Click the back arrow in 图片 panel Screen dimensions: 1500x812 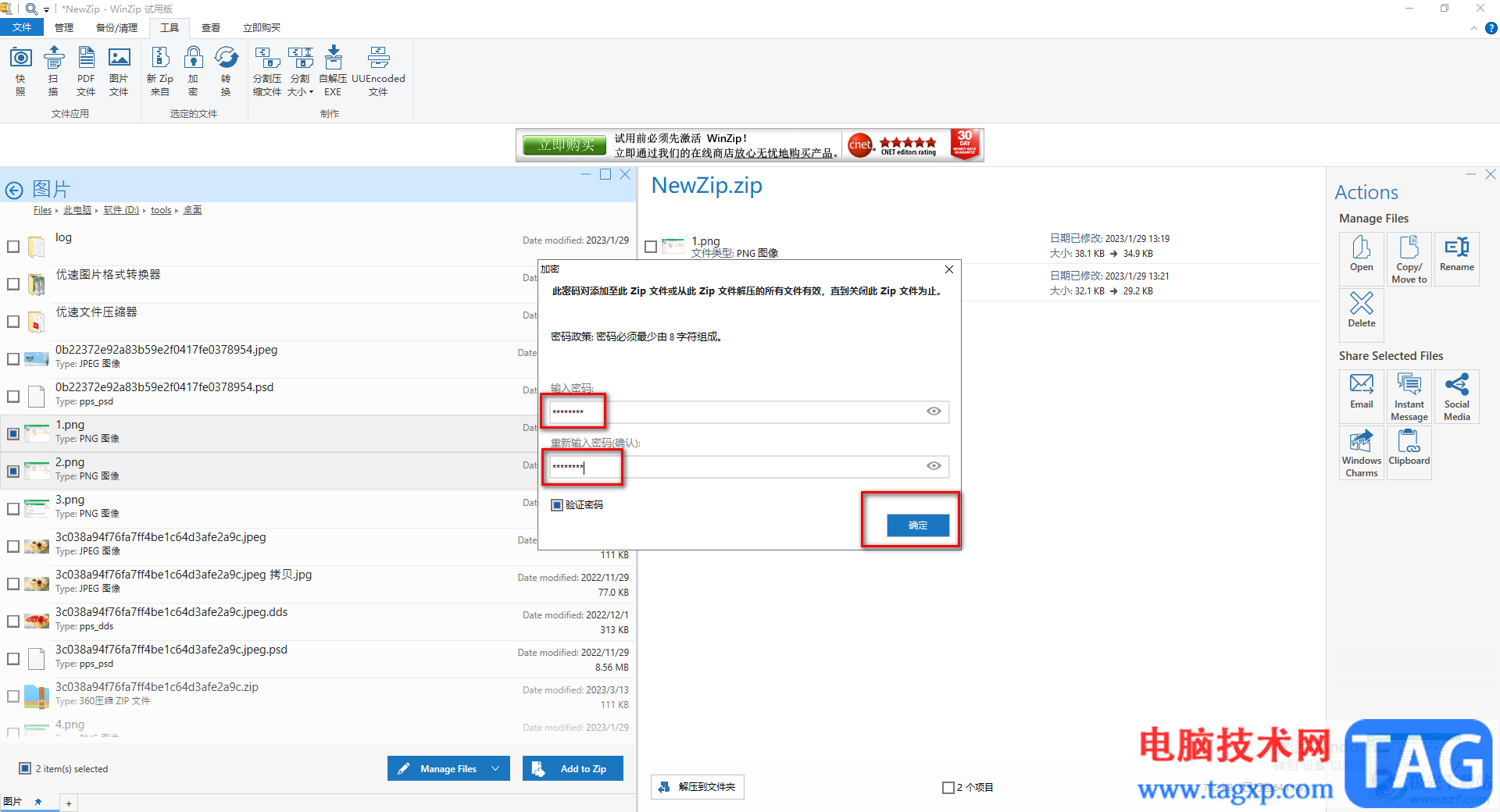[14, 190]
